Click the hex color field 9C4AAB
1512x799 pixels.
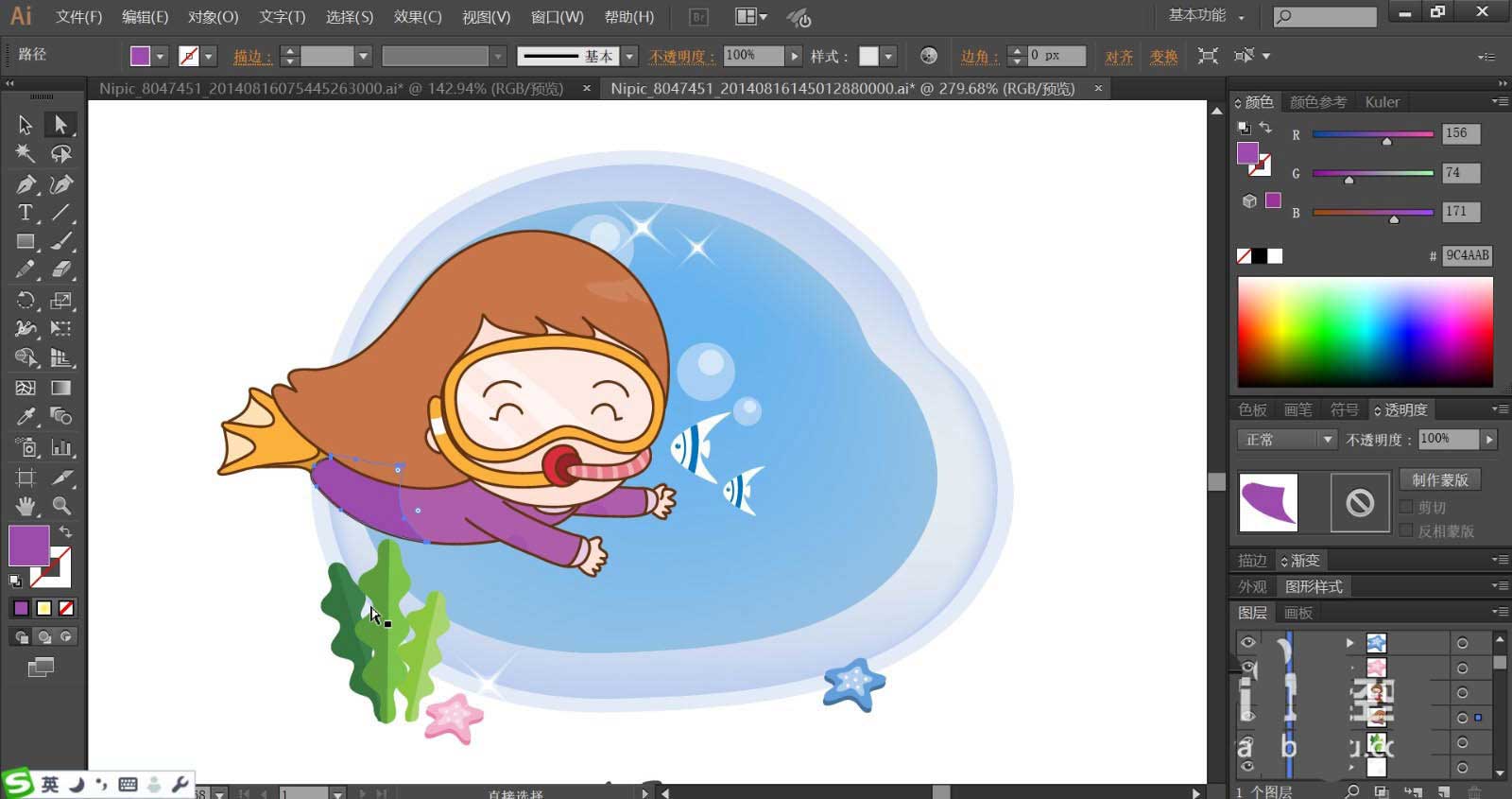(1467, 255)
